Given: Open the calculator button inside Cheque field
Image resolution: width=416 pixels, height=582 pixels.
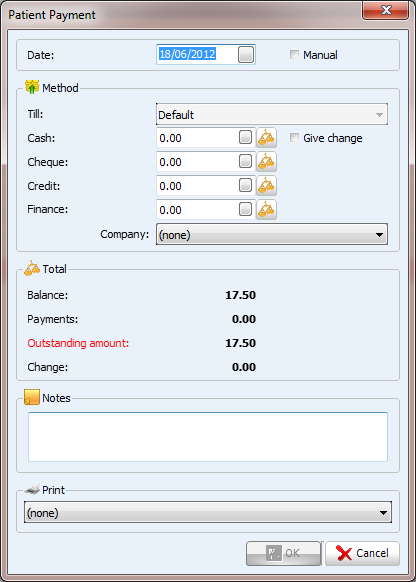Looking at the screenshot, I should pos(245,161).
